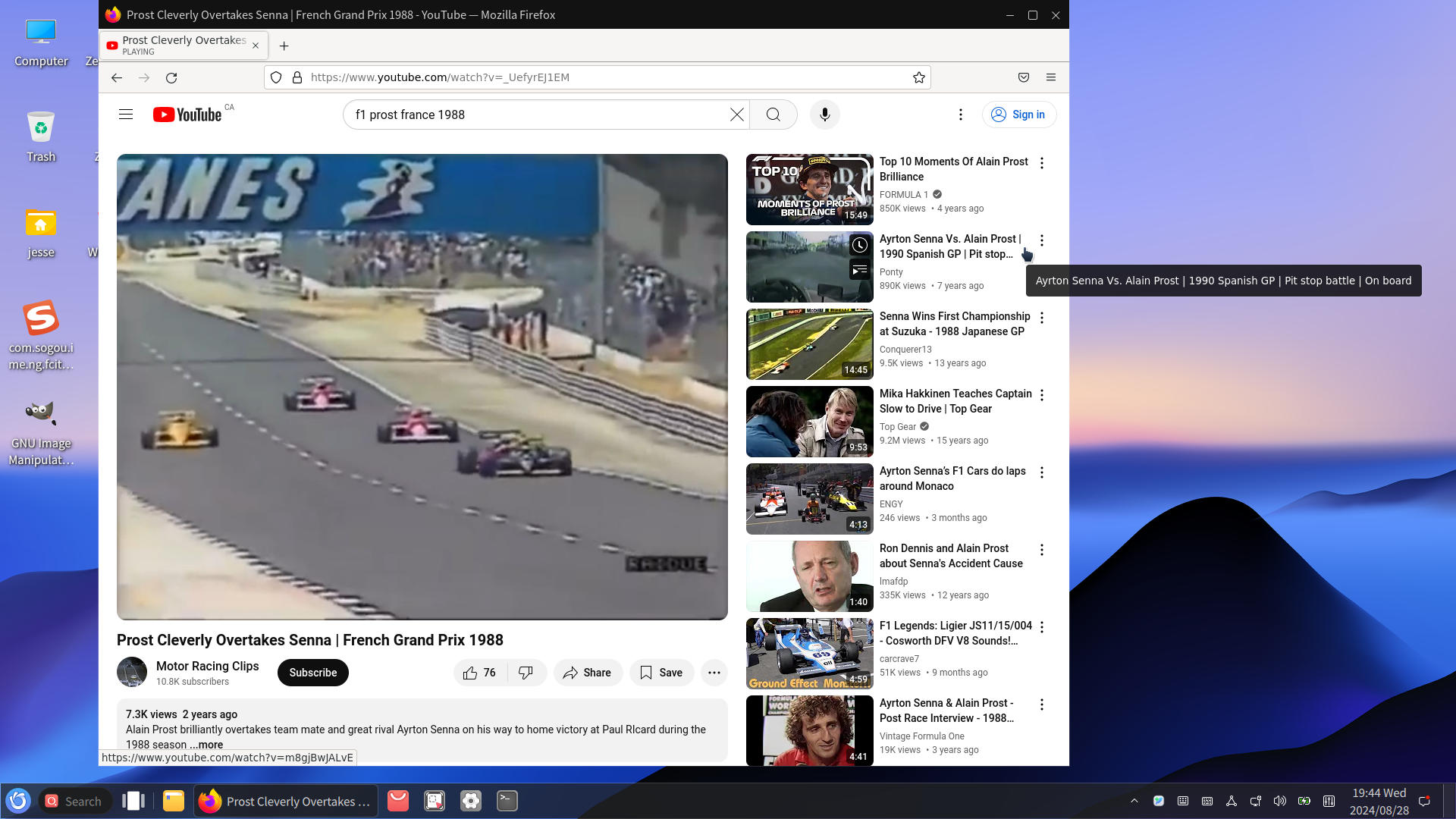This screenshot has height=819, width=1456.
Task: Open Firefox application menu
Action: 1050,77
